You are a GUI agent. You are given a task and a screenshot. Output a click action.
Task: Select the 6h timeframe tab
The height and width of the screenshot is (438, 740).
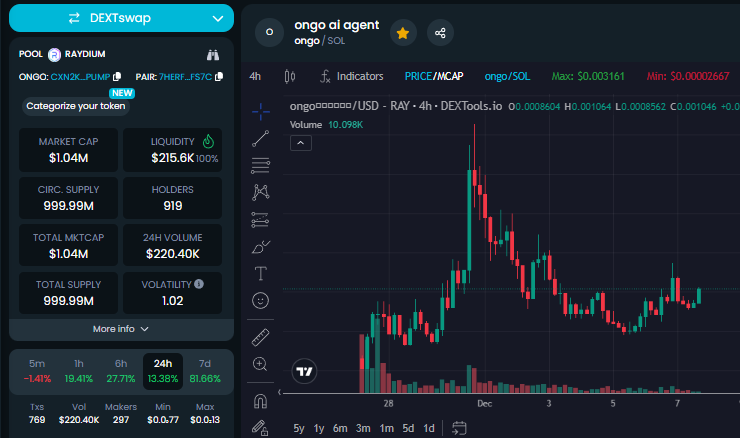[x=121, y=371]
